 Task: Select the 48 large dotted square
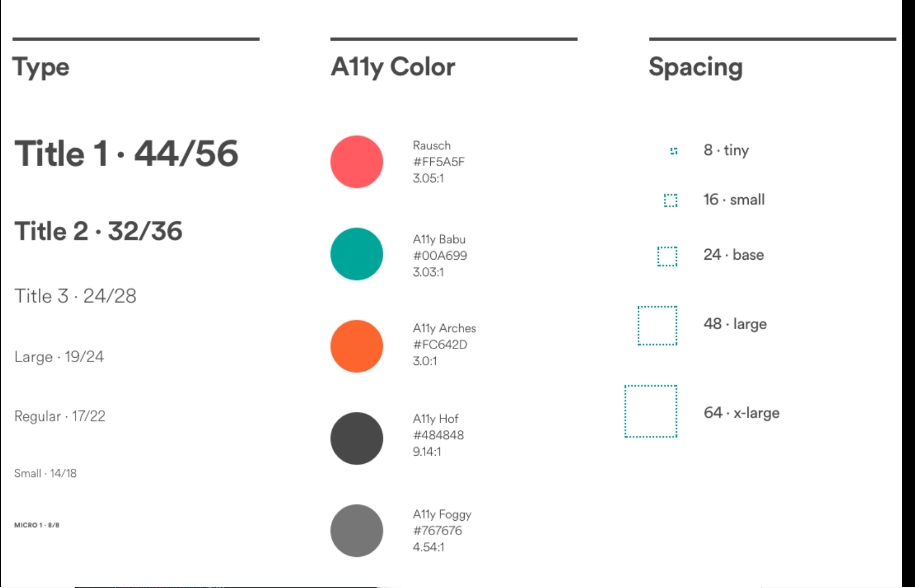point(658,326)
